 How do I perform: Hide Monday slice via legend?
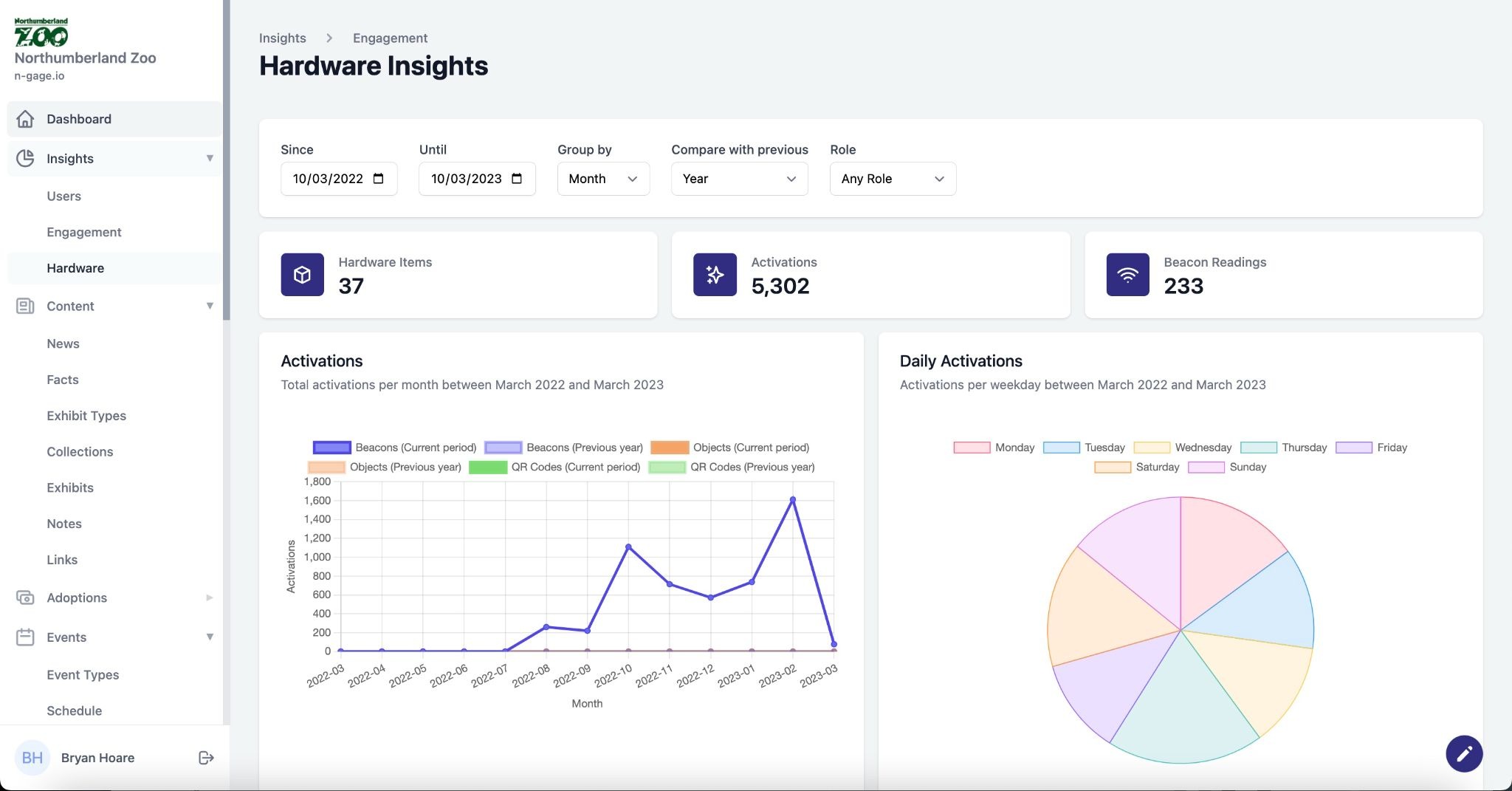[x=971, y=448]
